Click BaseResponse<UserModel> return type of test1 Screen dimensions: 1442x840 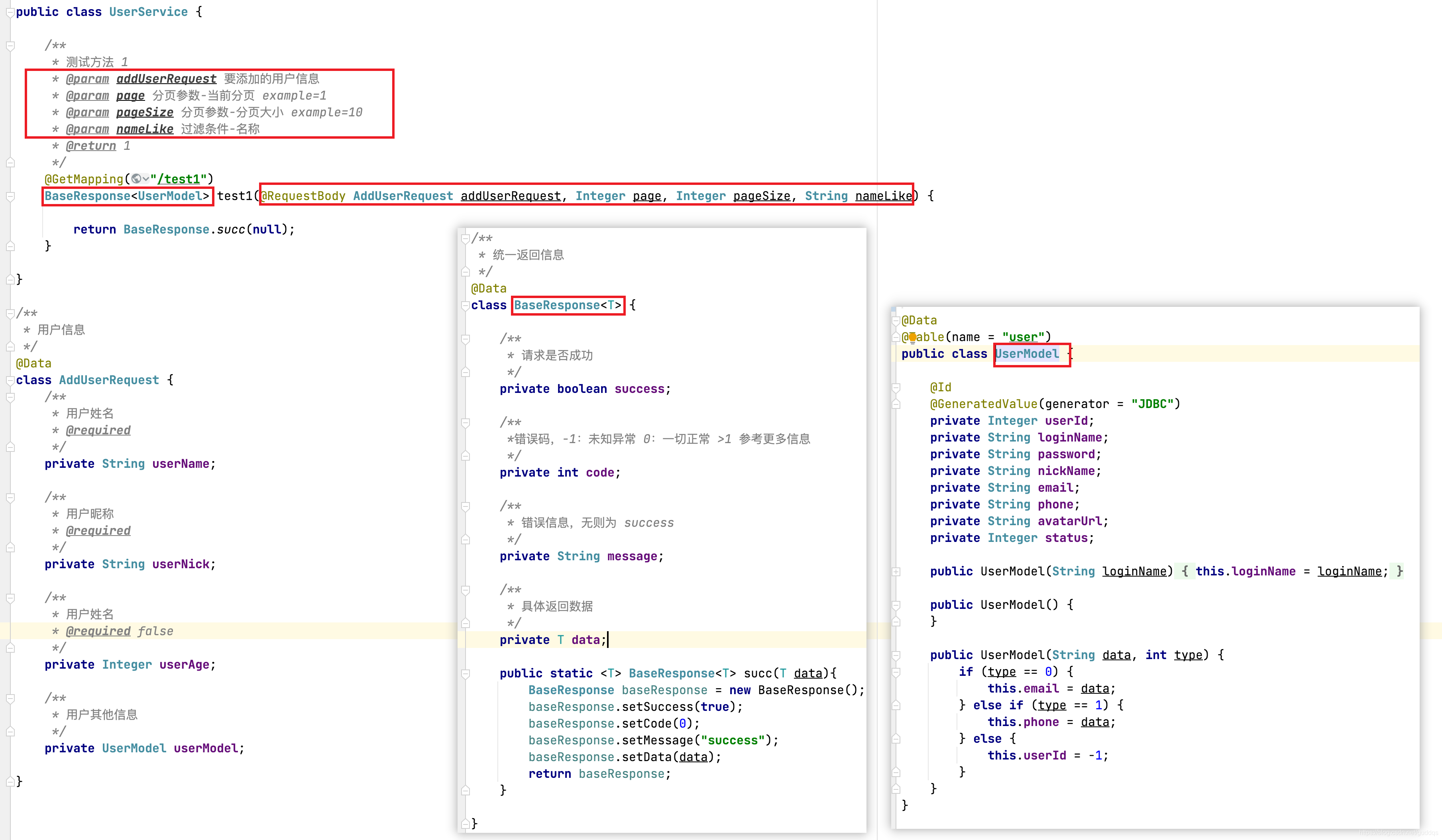pyautogui.click(x=127, y=196)
